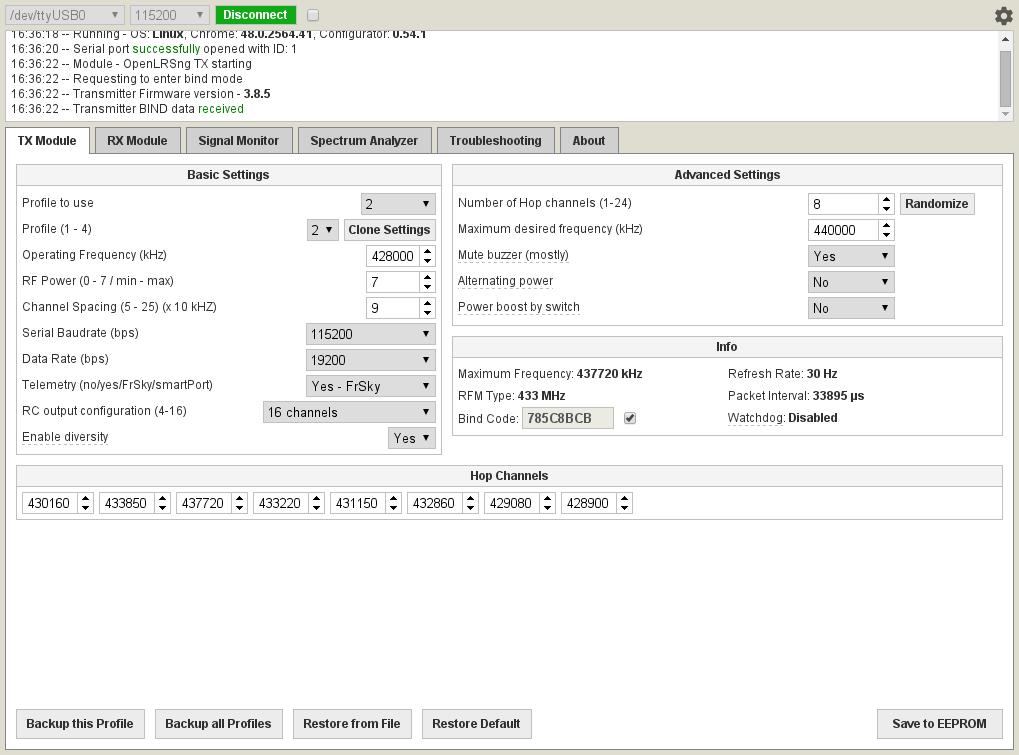Open the Data Rate dropdown
This screenshot has height=755, width=1019.
(370, 360)
